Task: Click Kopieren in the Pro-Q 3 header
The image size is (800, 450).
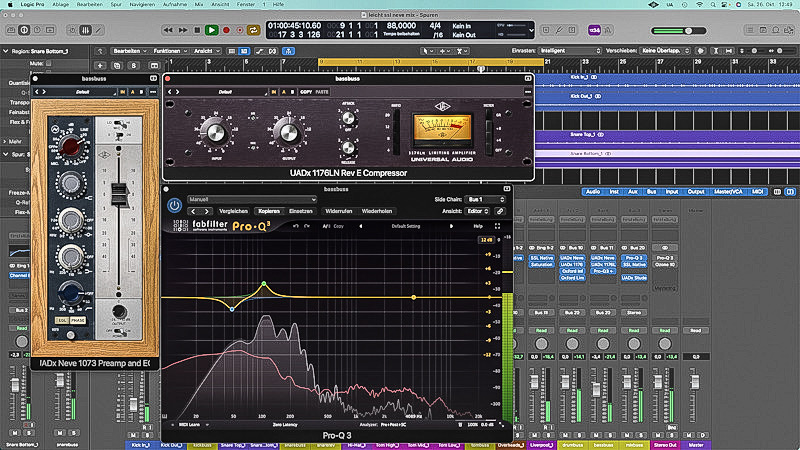Action: [x=269, y=211]
